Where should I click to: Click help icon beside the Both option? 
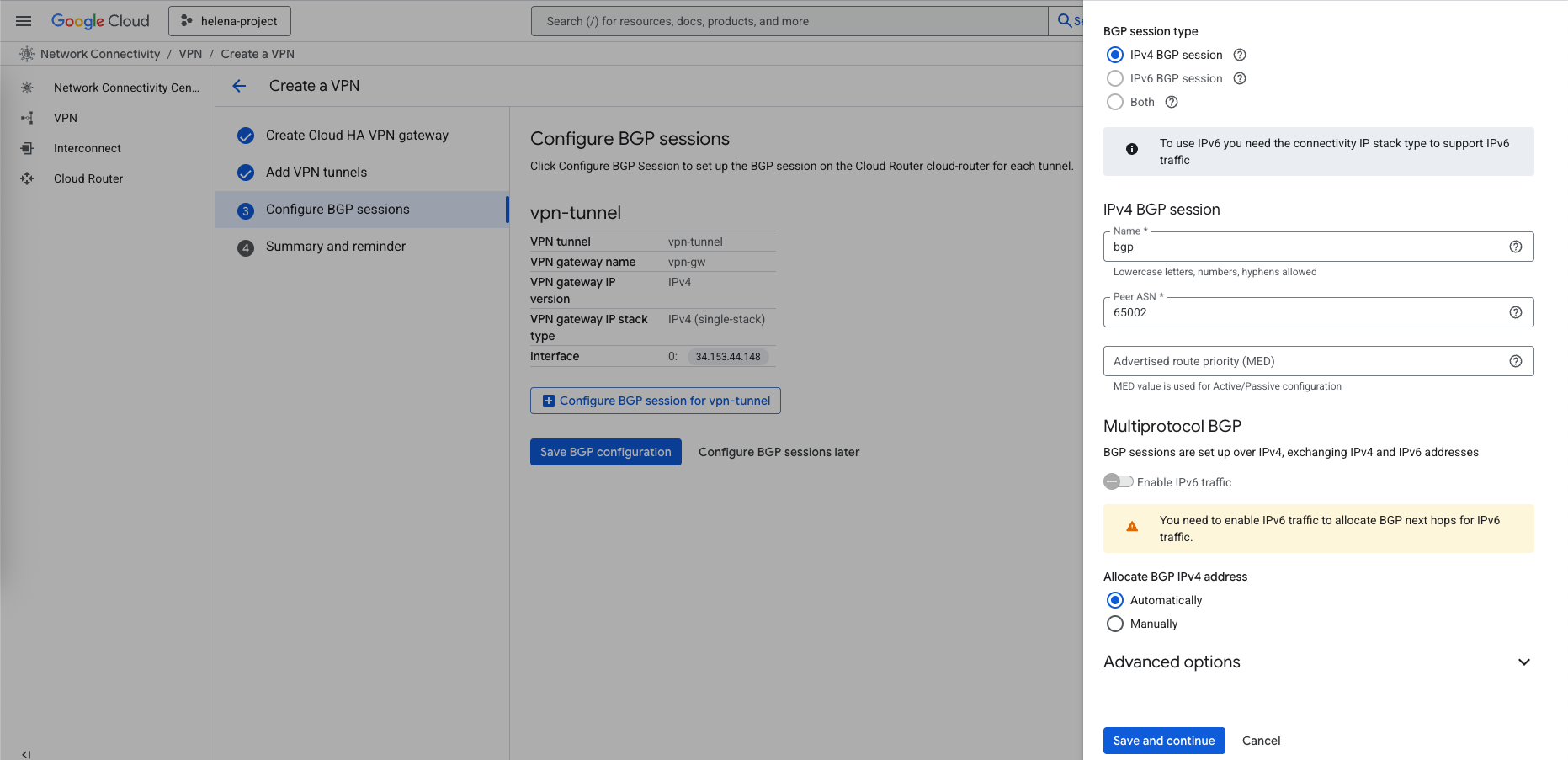click(x=1172, y=102)
